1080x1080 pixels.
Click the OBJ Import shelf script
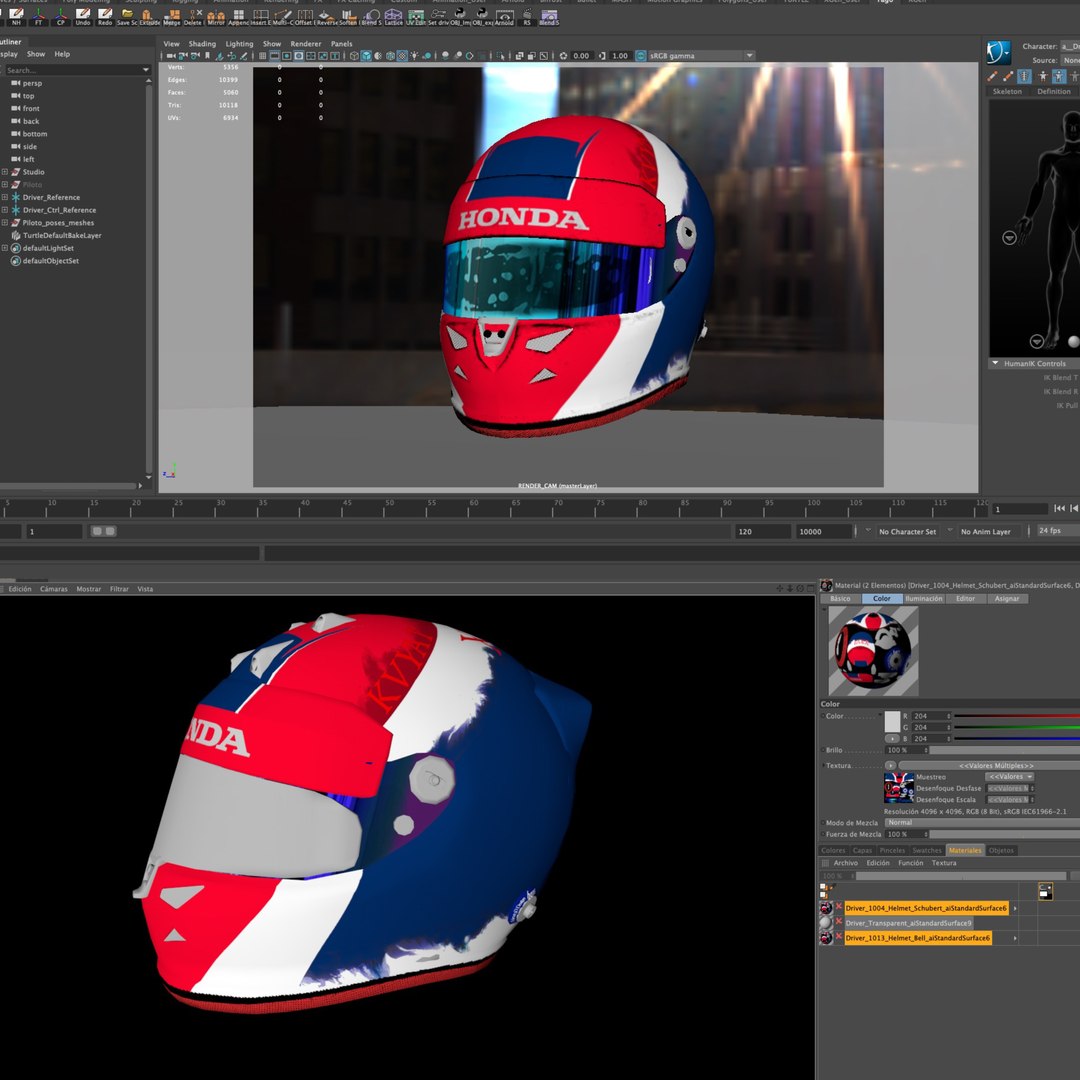pos(460,17)
